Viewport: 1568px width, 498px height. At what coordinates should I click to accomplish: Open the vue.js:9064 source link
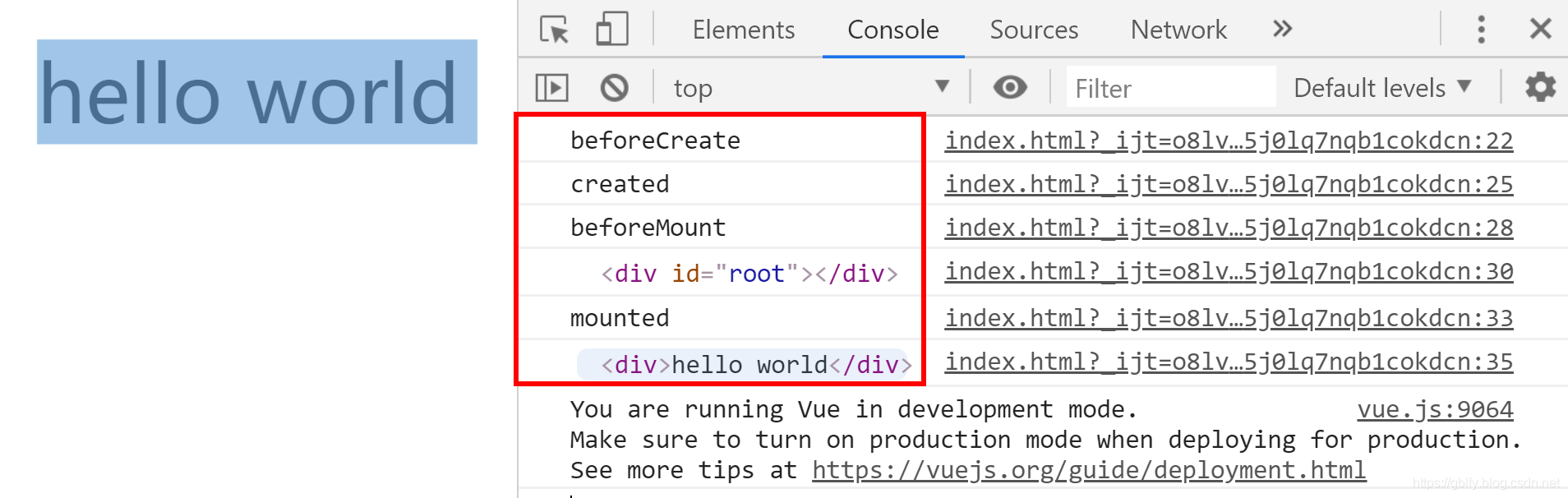1435,409
